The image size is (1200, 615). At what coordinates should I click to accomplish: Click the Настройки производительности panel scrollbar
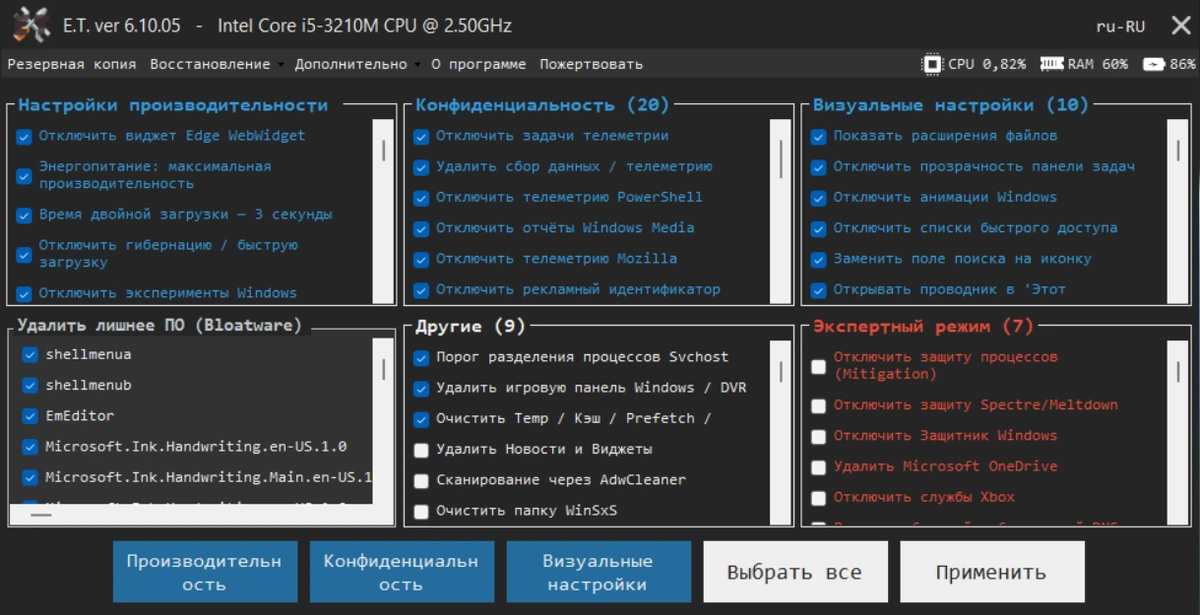(383, 210)
